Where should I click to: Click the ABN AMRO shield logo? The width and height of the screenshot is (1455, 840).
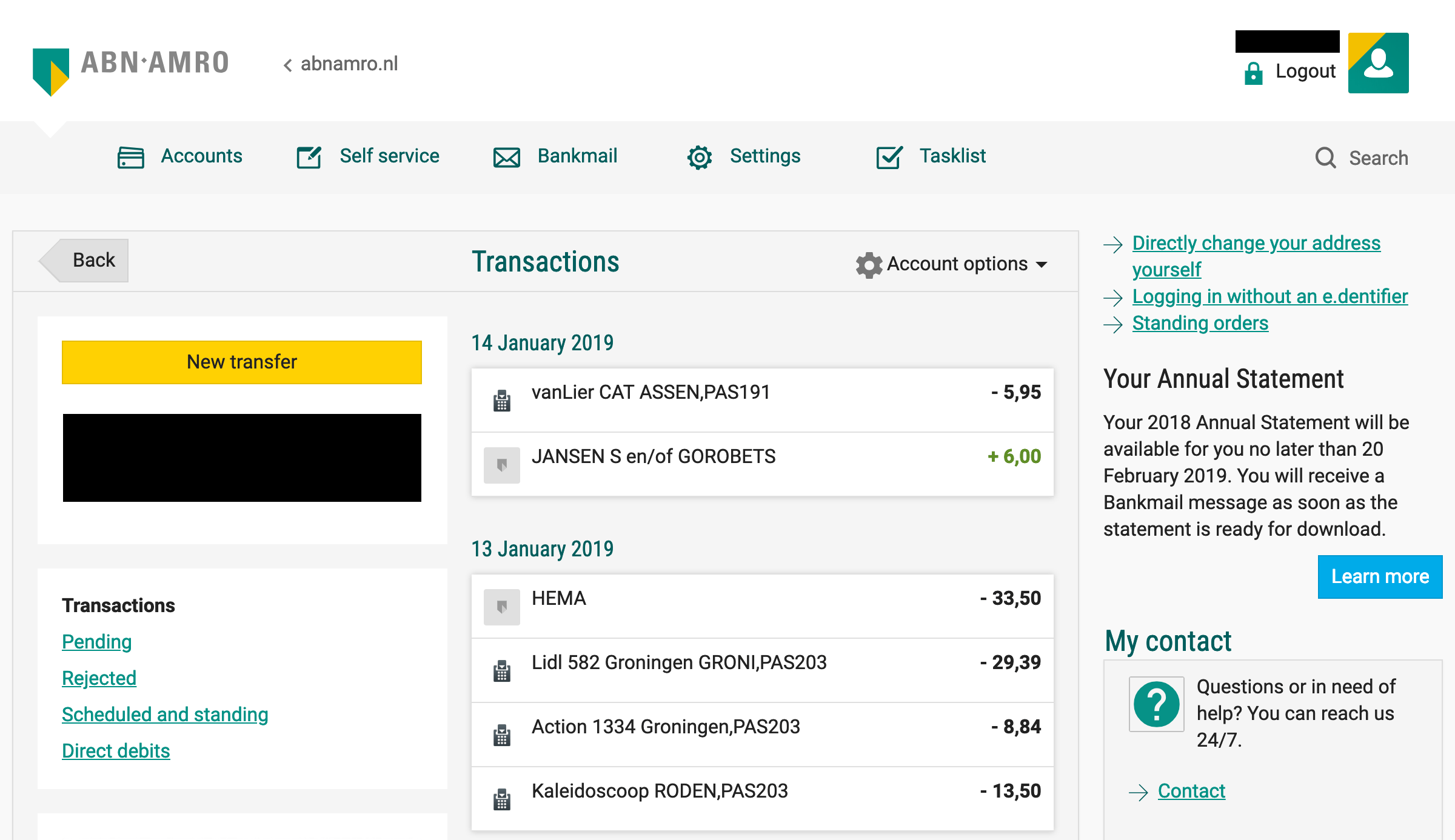pyautogui.click(x=51, y=72)
